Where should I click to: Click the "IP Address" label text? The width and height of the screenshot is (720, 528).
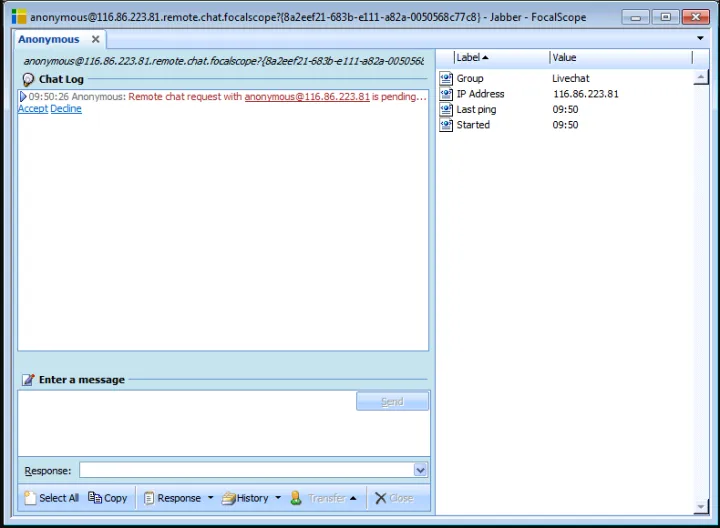pyautogui.click(x=480, y=94)
